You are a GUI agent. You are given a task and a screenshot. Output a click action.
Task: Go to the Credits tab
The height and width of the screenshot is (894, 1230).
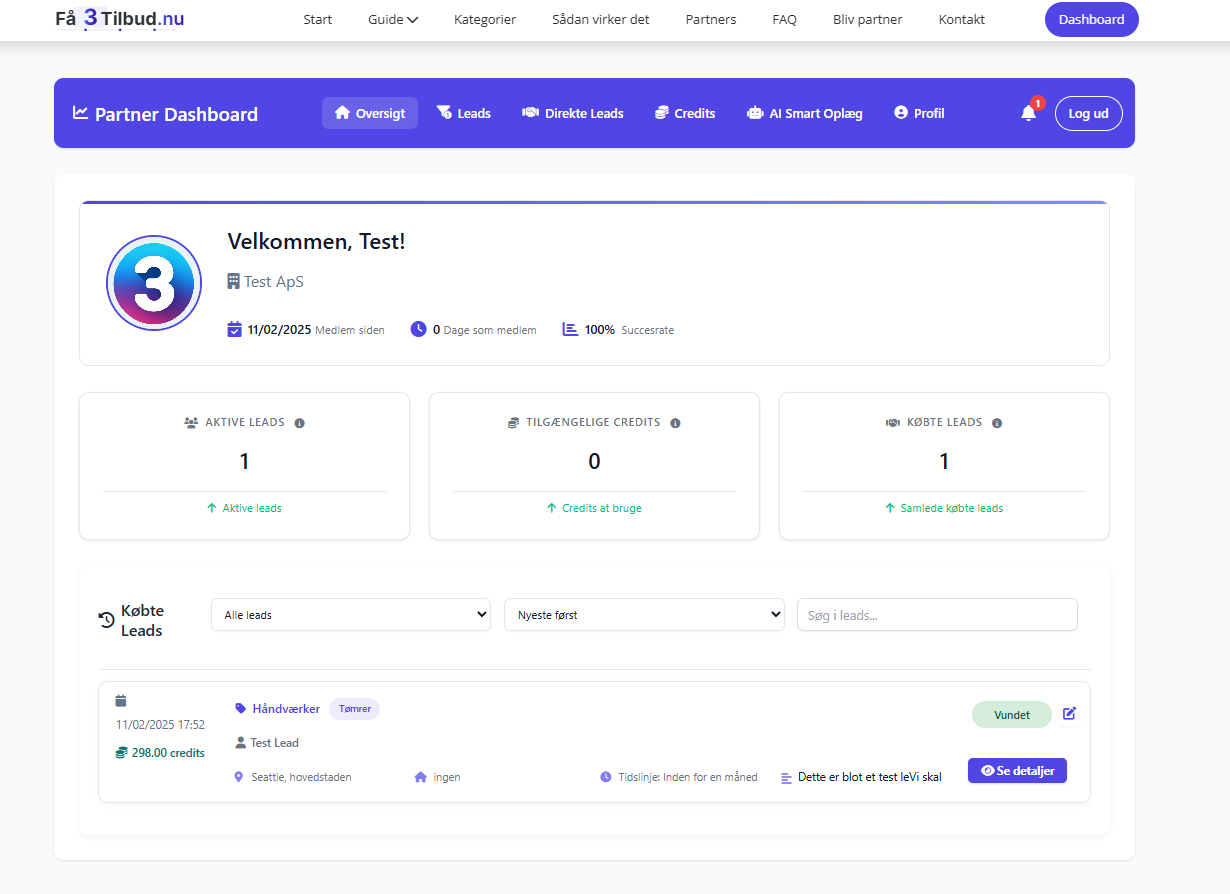(x=685, y=114)
